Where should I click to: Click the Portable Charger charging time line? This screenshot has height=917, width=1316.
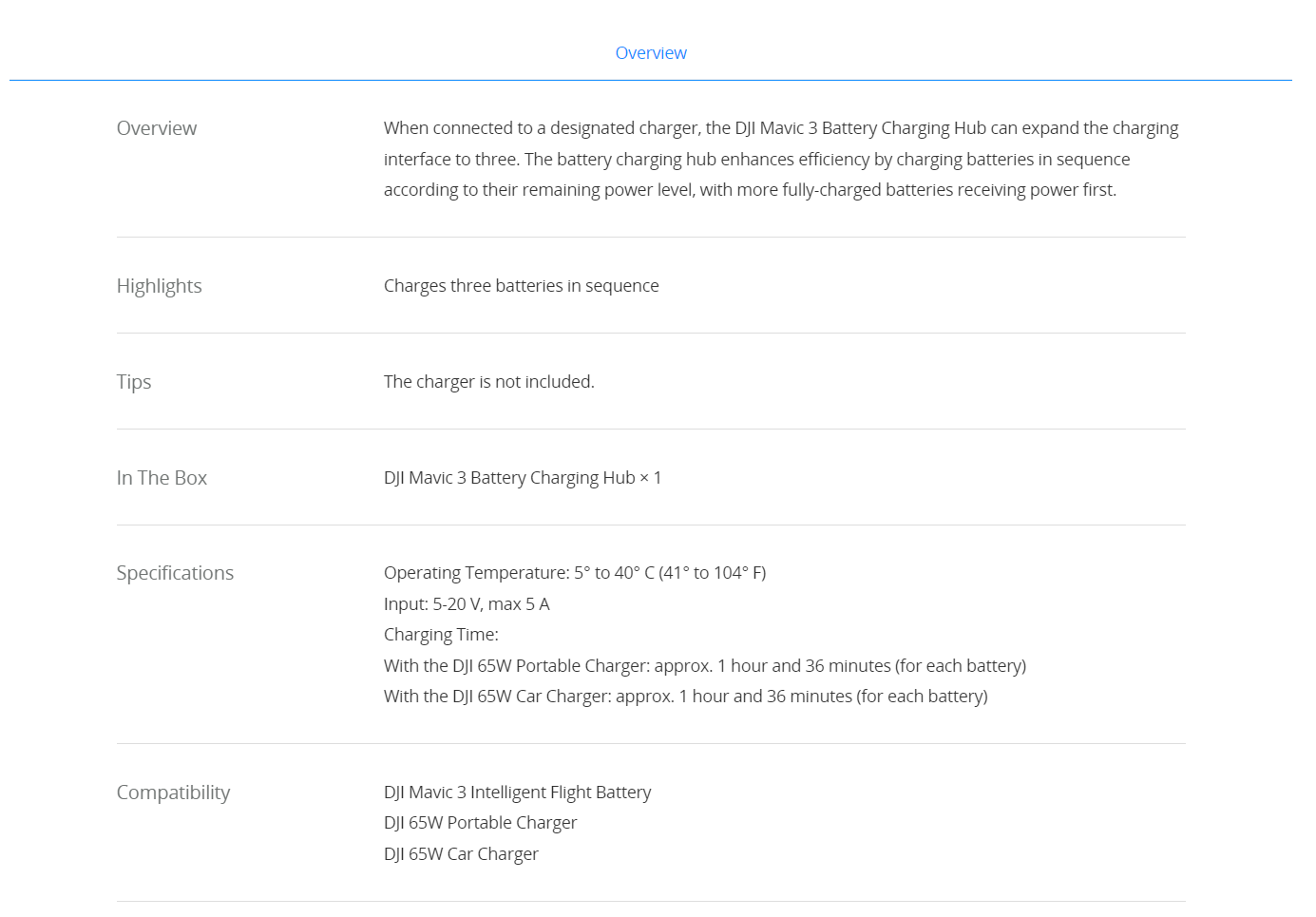point(704,666)
